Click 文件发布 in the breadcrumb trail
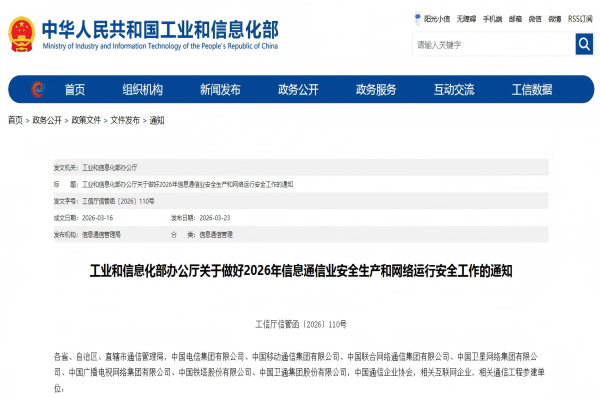600x400 pixels. [125, 120]
